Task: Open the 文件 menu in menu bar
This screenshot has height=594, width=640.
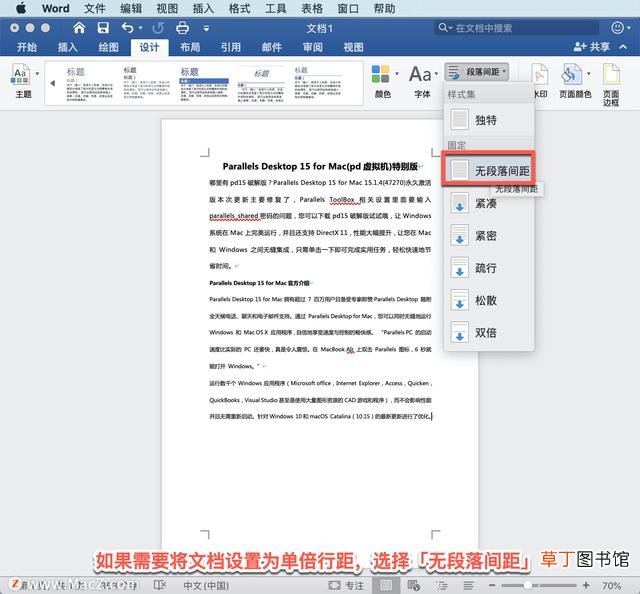Action: click(x=95, y=8)
